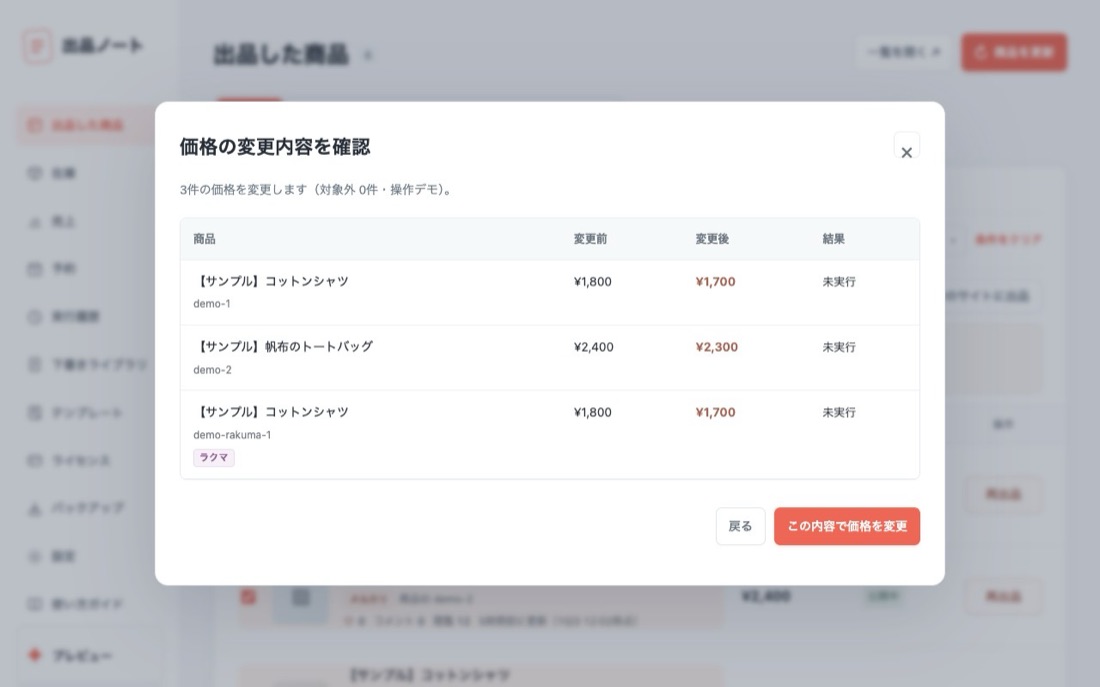Click the 戻る button
1100x687 pixels.
click(740, 526)
